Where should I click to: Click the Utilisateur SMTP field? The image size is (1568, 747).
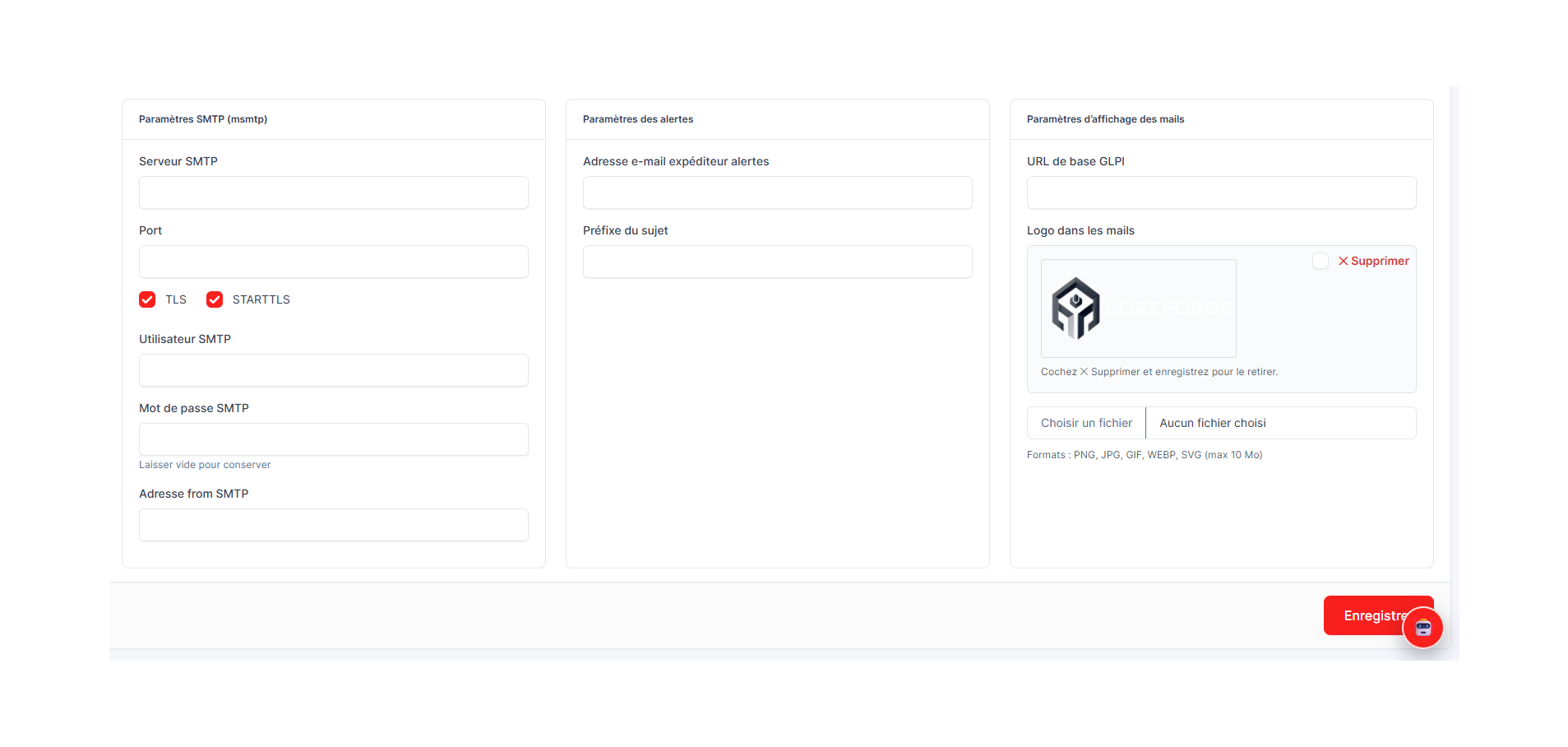[333, 370]
